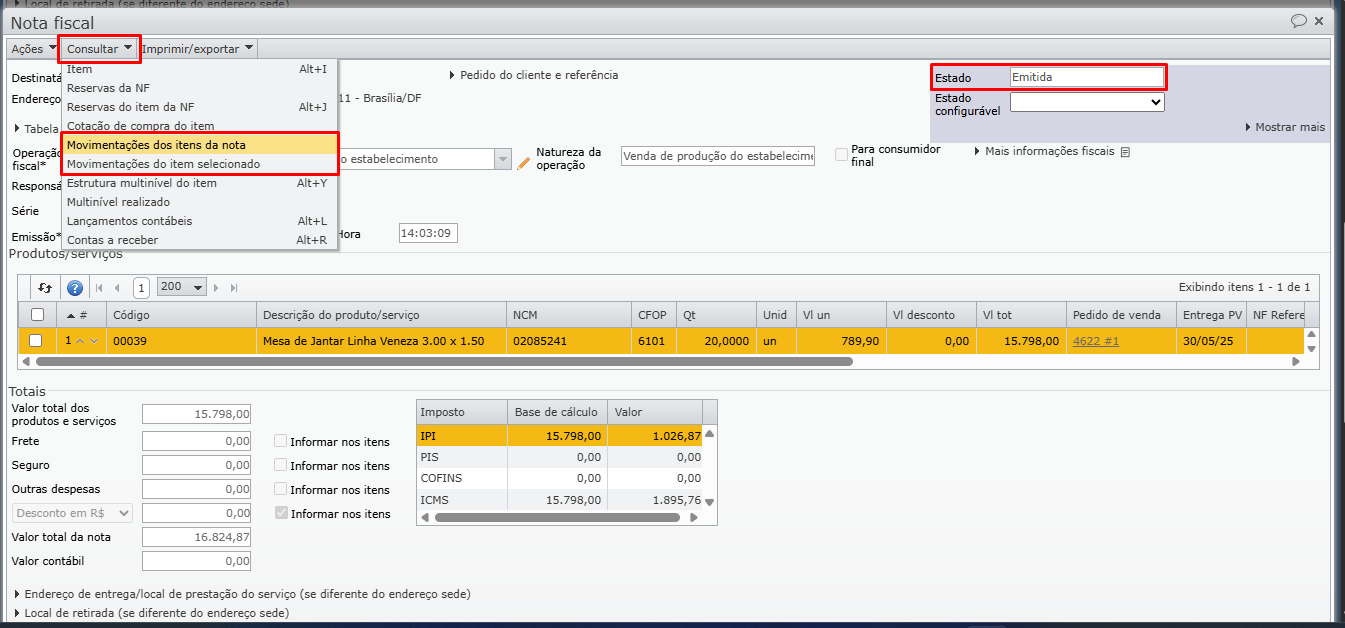Expand Mais informações fiscais
The width and height of the screenshot is (1345, 628).
(x=1046, y=152)
